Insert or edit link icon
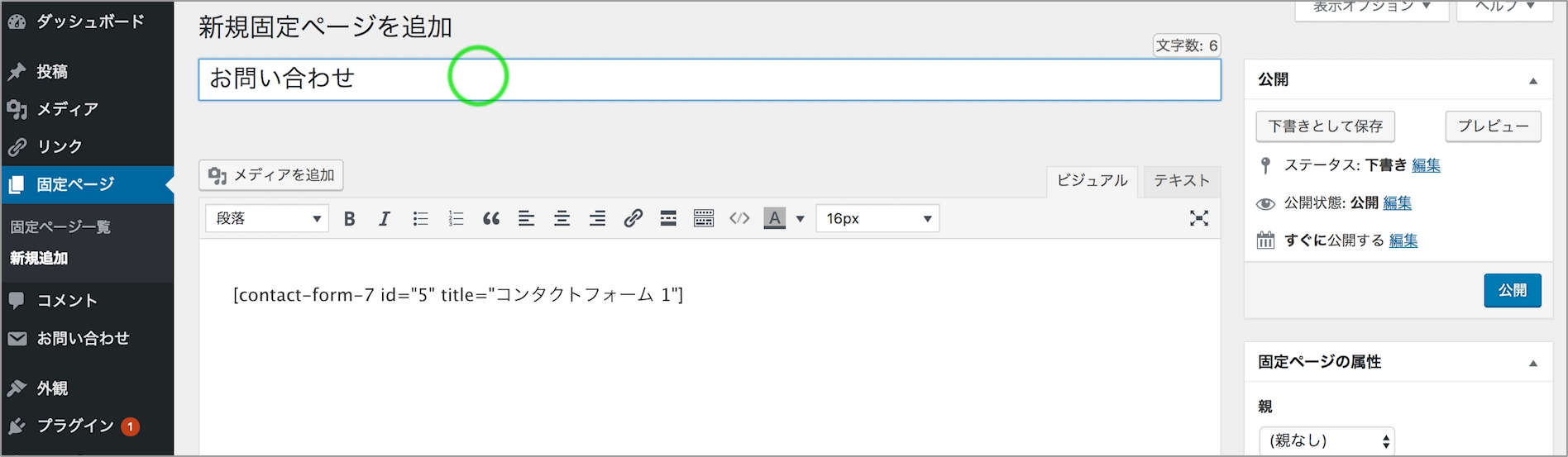The image size is (1568, 457). (x=633, y=218)
